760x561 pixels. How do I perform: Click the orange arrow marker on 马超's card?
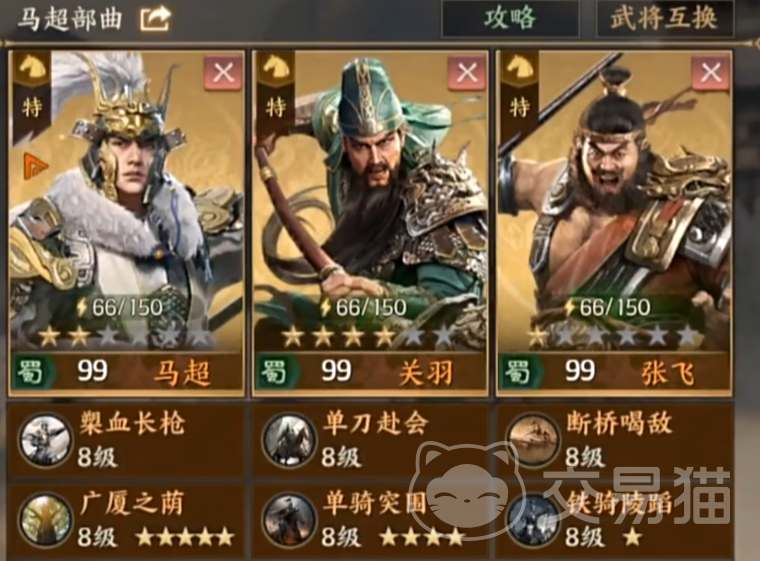click(35, 165)
